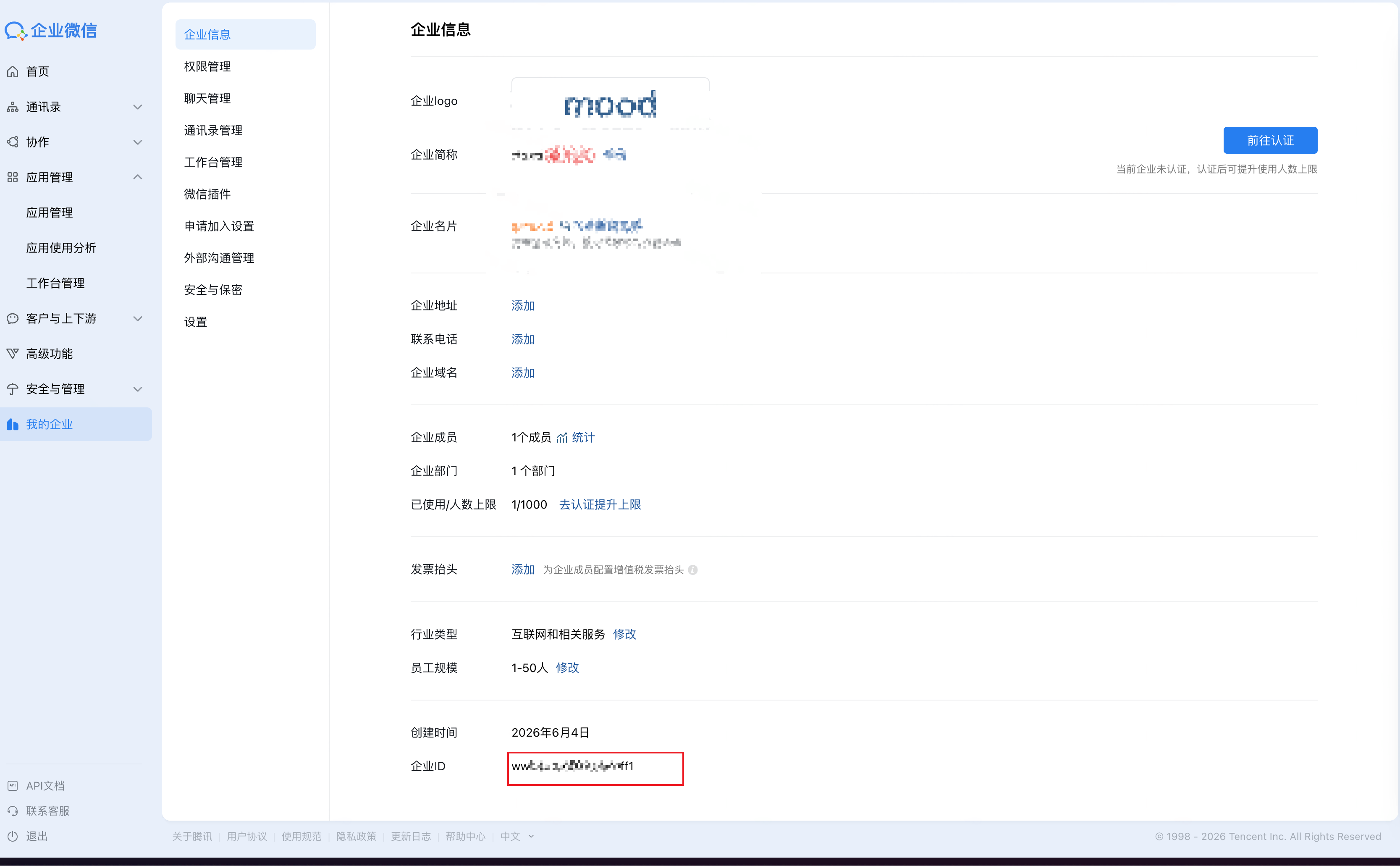Add 企业域名 via 添加 link
Screen dimensions: 1400x866
point(523,373)
